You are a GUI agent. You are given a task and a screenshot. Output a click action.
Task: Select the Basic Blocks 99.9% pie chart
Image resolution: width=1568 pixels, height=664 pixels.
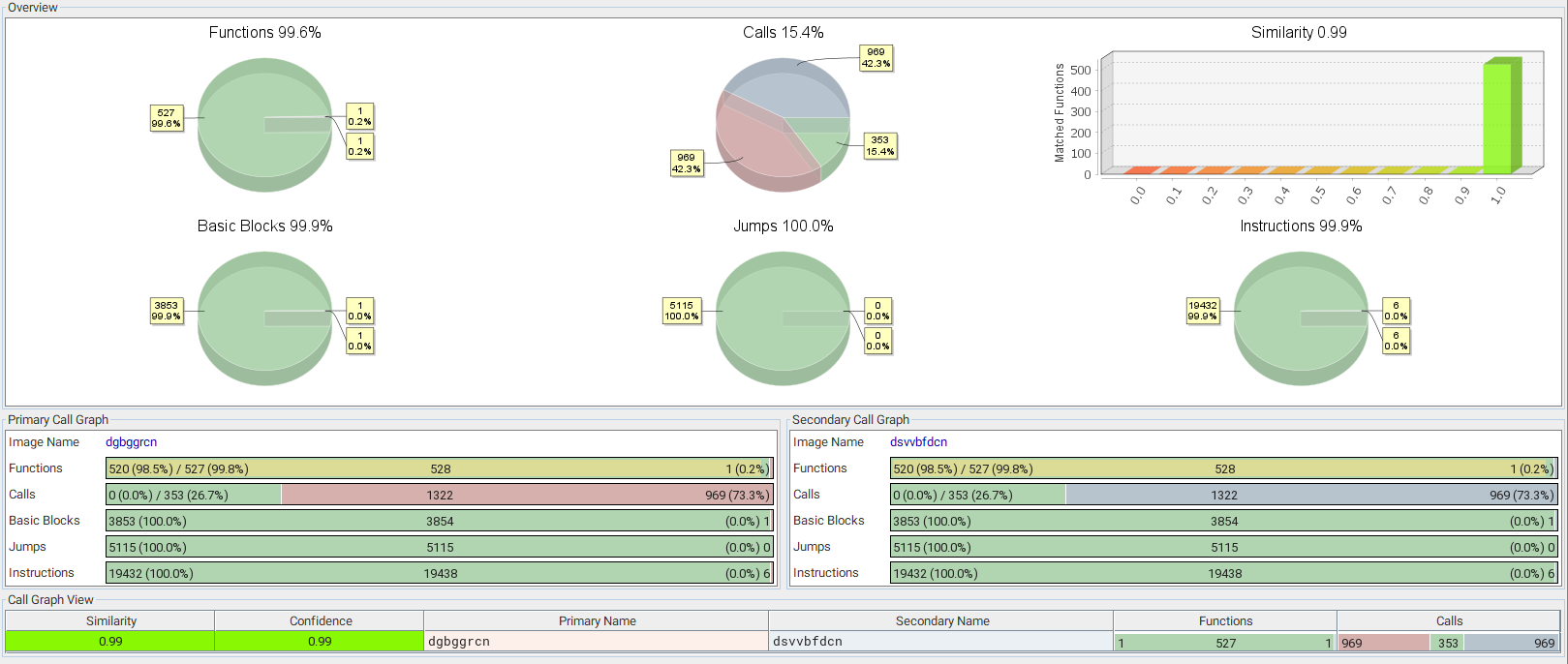click(263, 318)
